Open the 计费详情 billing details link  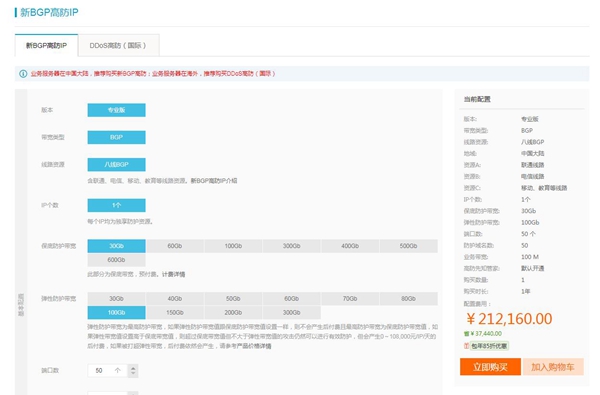point(173,274)
